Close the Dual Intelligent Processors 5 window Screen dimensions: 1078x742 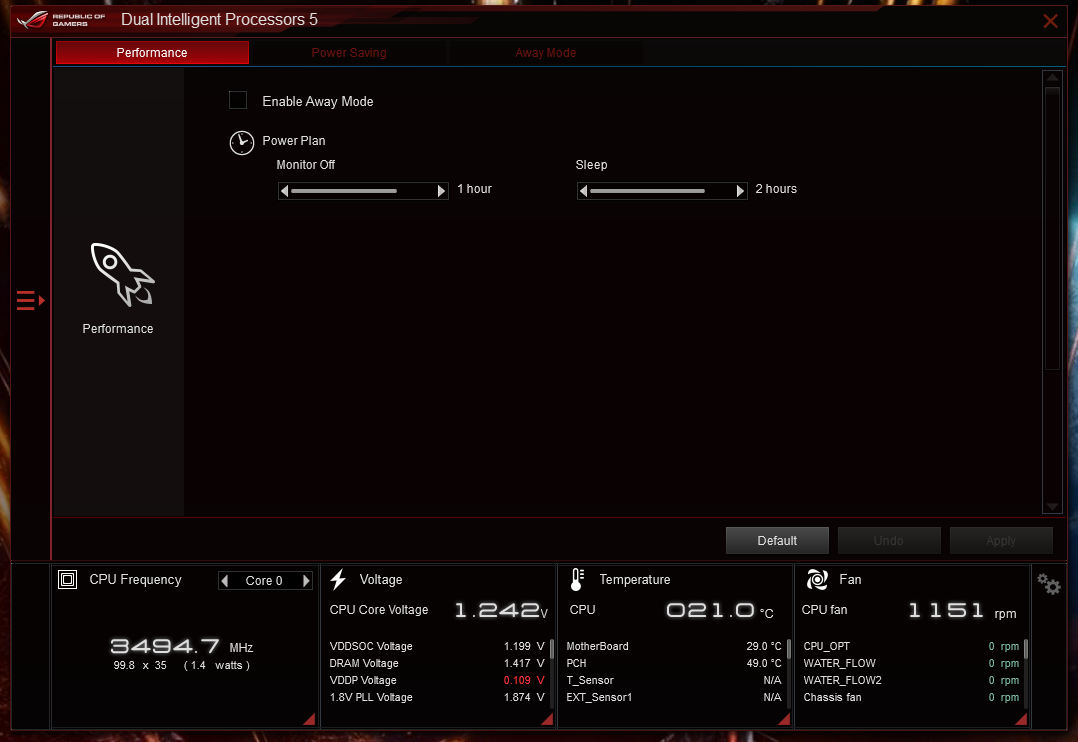(1050, 21)
